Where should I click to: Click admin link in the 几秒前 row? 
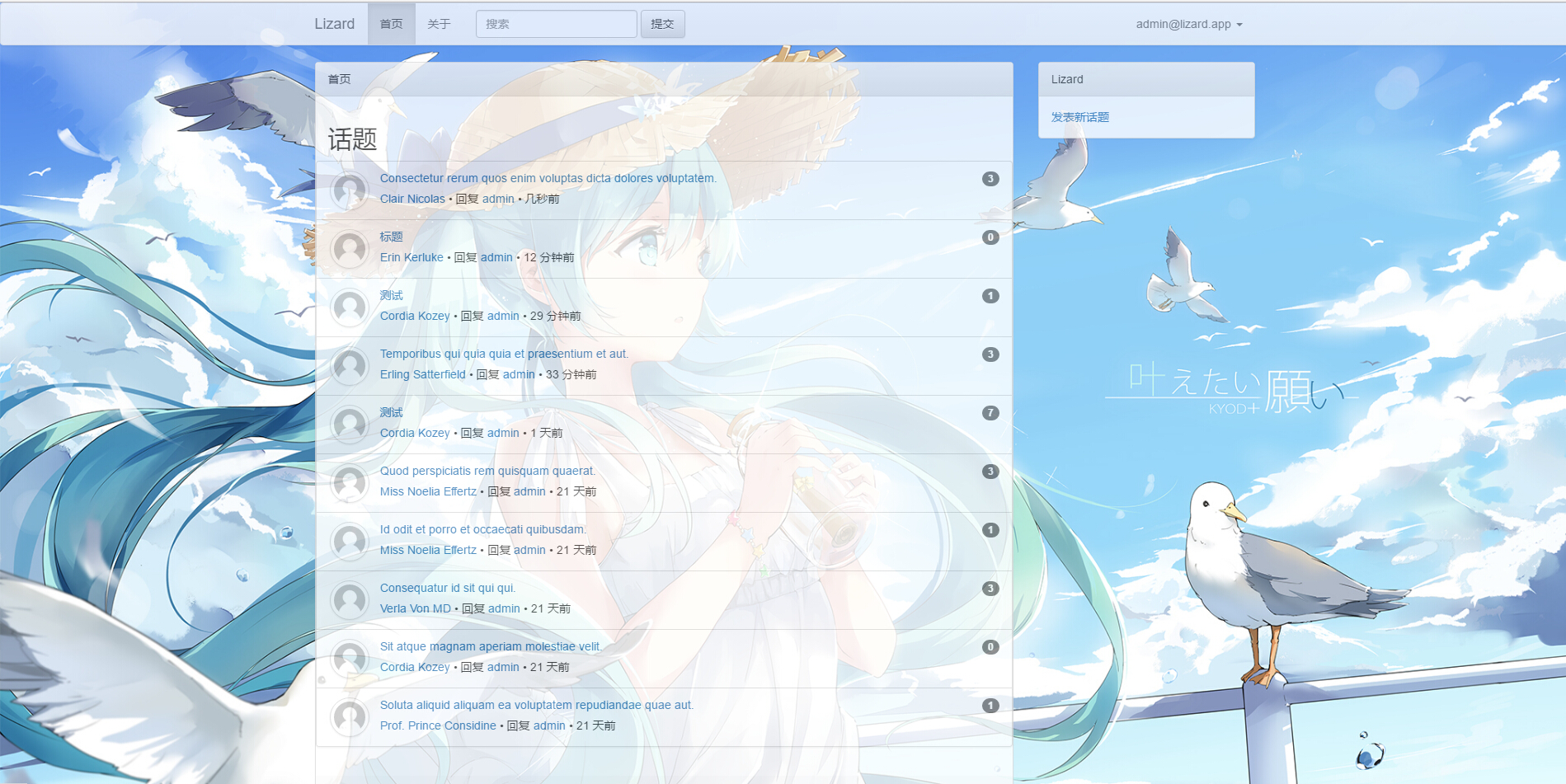click(x=498, y=199)
